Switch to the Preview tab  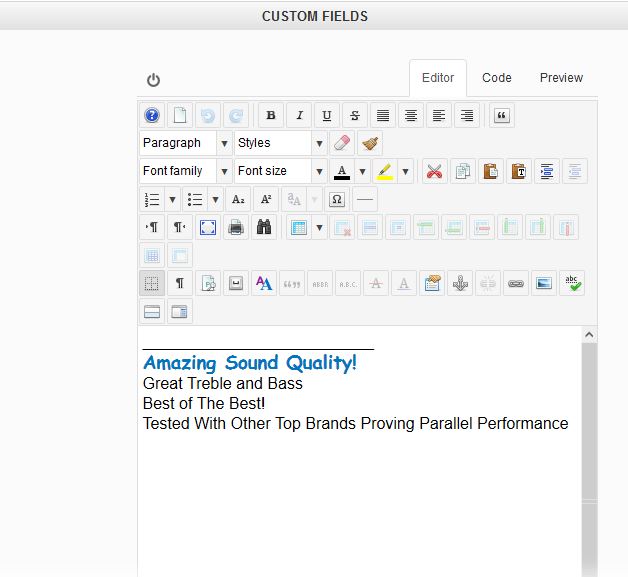coord(561,78)
